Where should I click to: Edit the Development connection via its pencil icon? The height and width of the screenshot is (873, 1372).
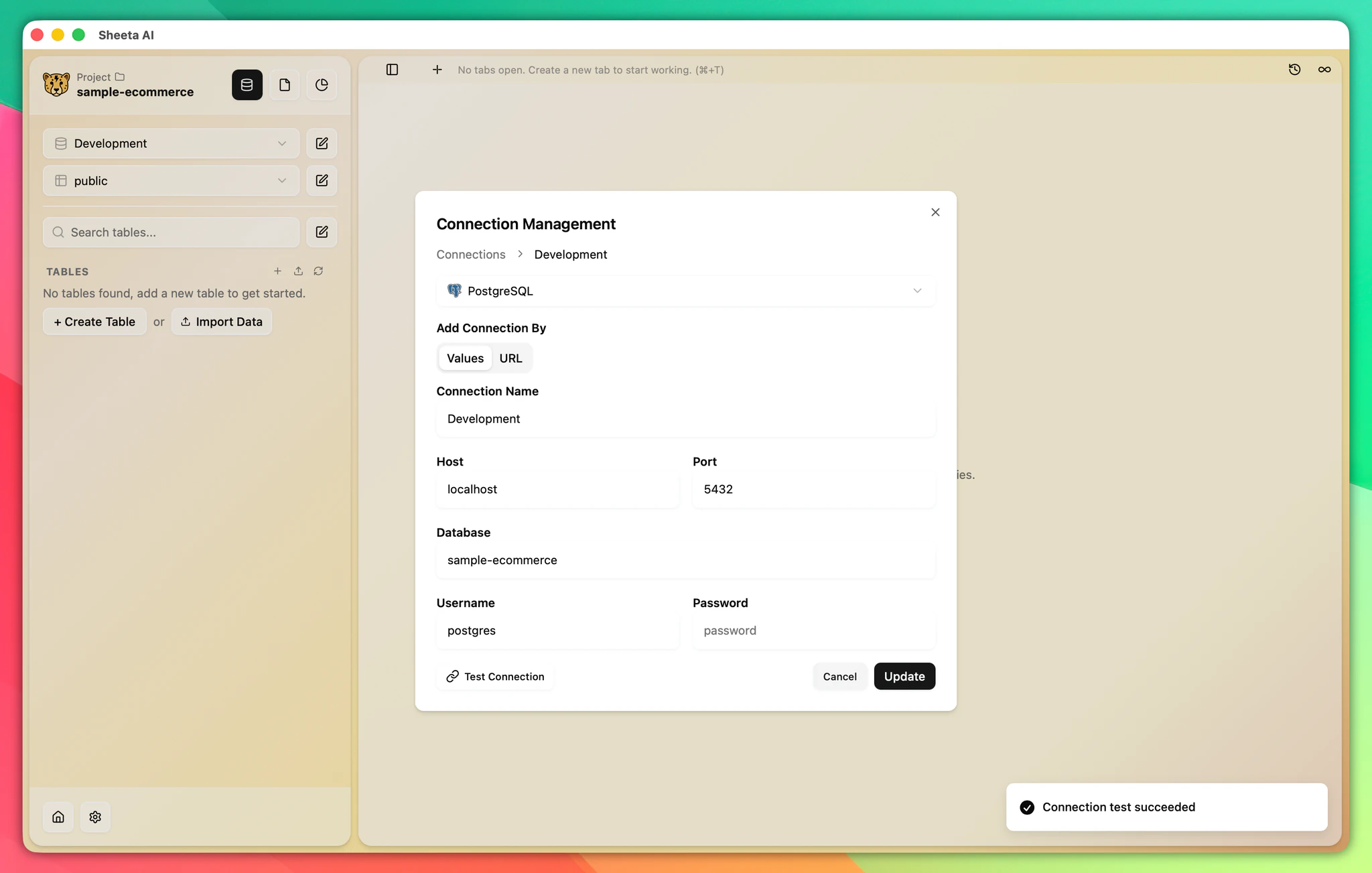[x=322, y=143]
